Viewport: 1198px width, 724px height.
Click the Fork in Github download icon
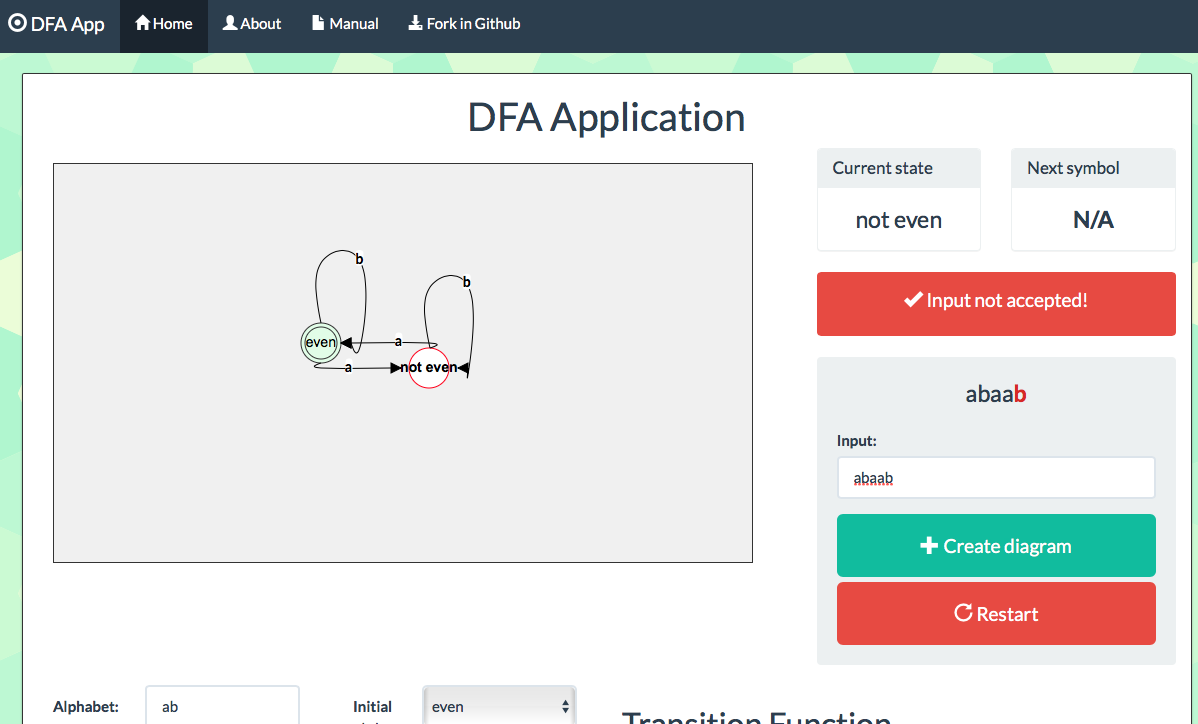(415, 23)
